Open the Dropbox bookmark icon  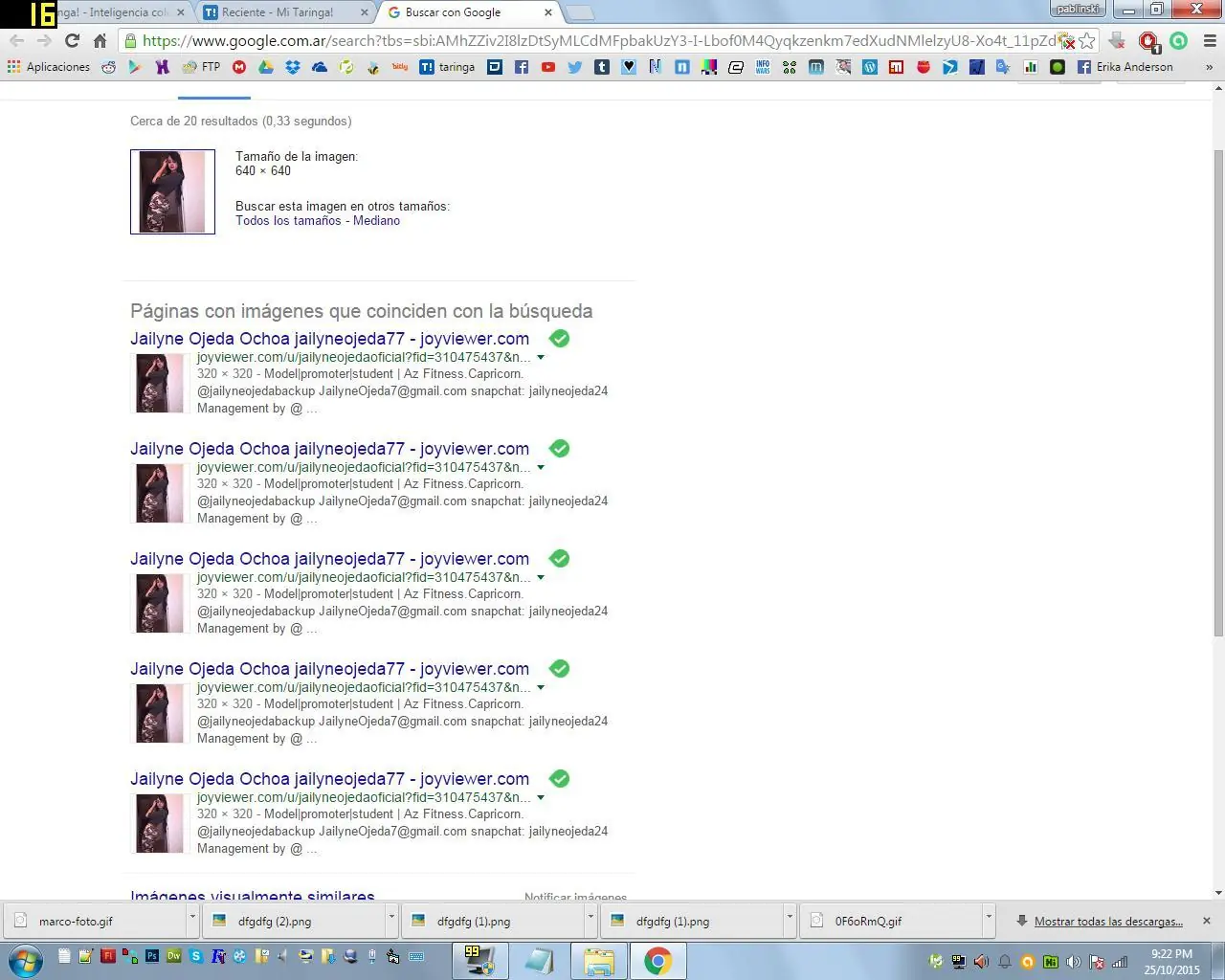[x=293, y=67]
